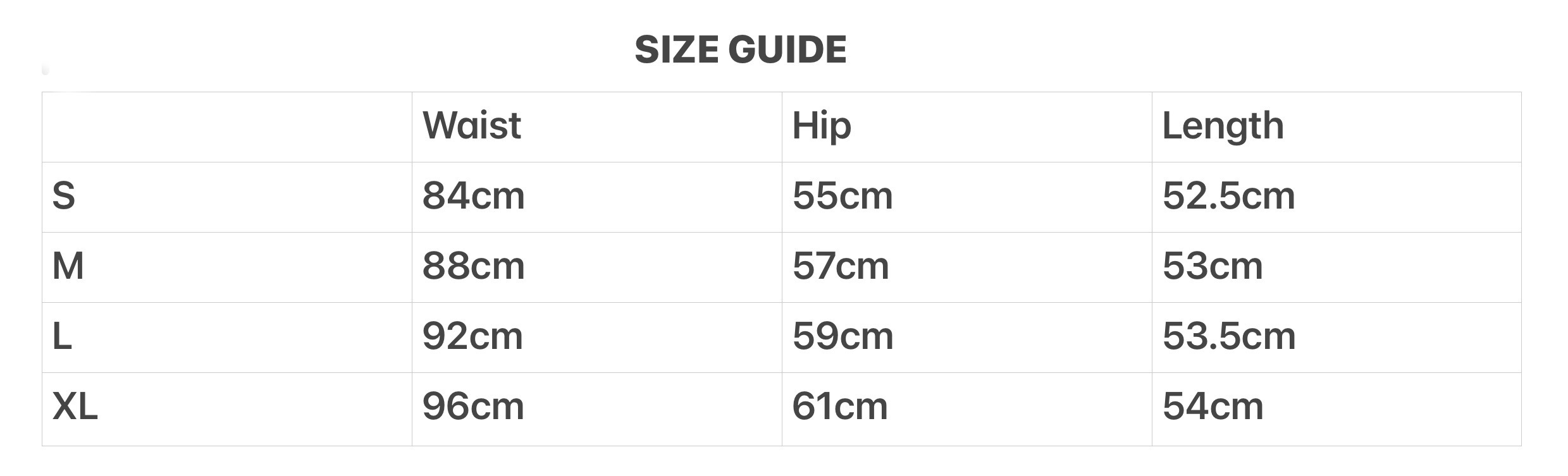1568x476 pixels.
Task: Select the 54cm length cell
Action: click(1213, 406)
